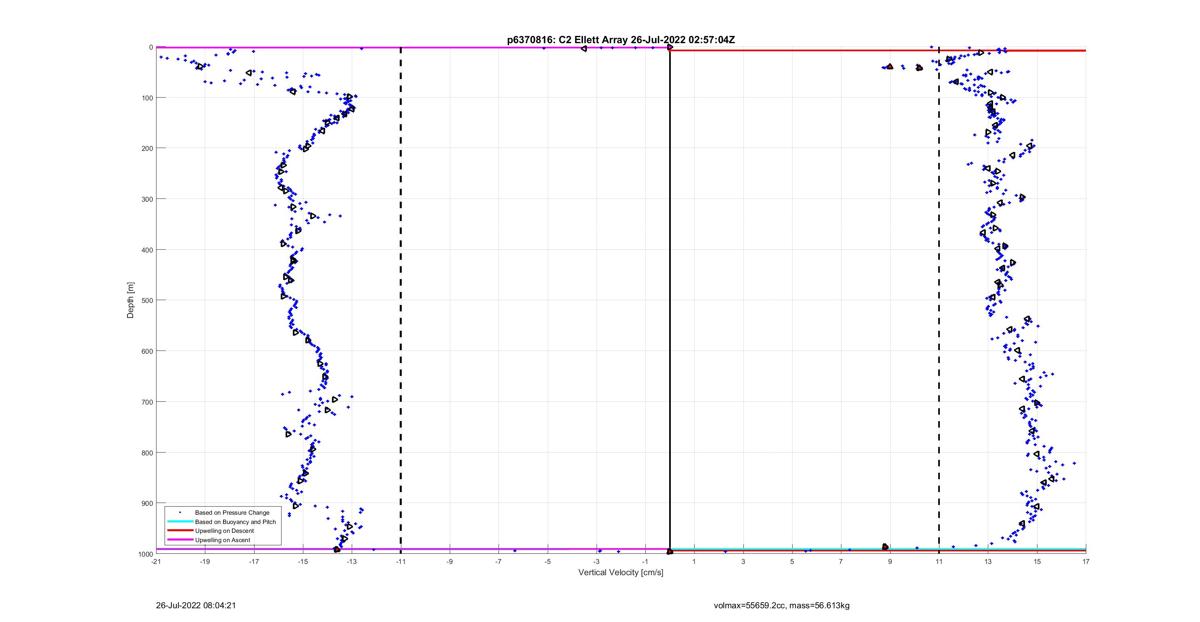Image resolution: width=1200 pixels, height=622 pixels.
Task: Click legend entry 'Upwelling on Descent'
Action: pos(222,530)
